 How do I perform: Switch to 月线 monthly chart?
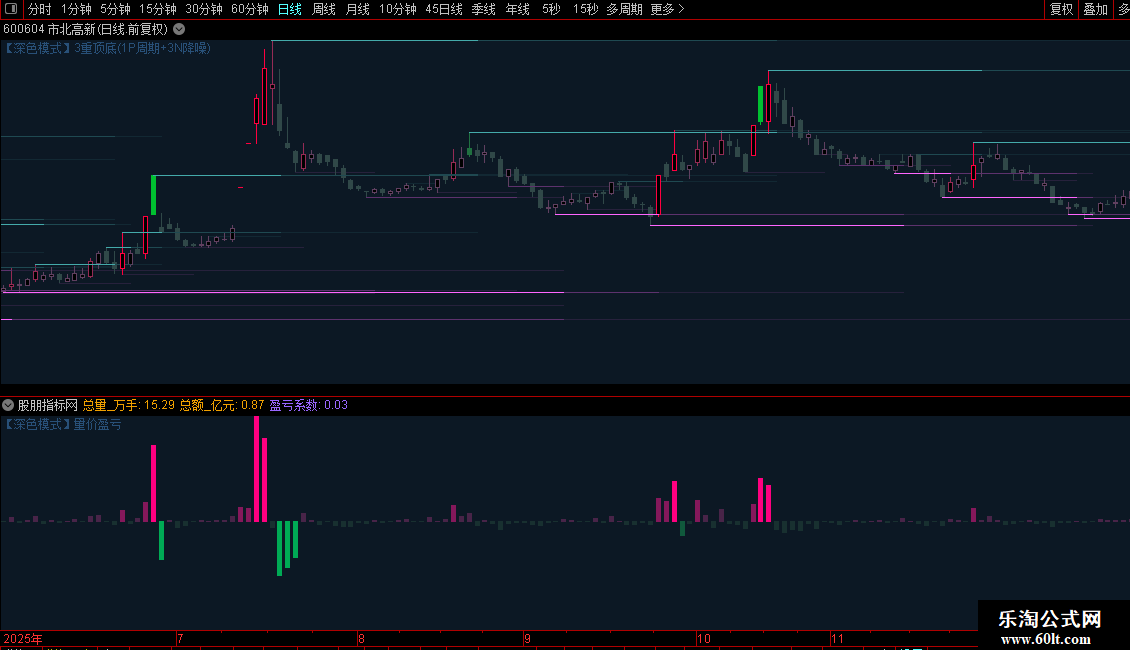click(x=357, y=9)
